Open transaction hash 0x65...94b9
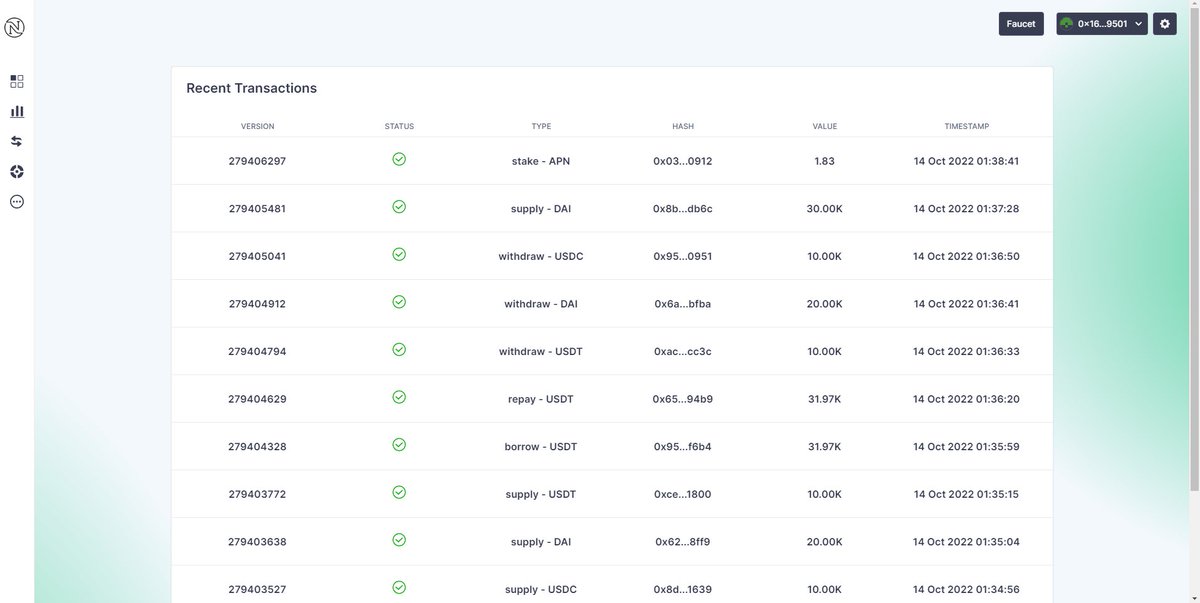 [x=683, y=399]
